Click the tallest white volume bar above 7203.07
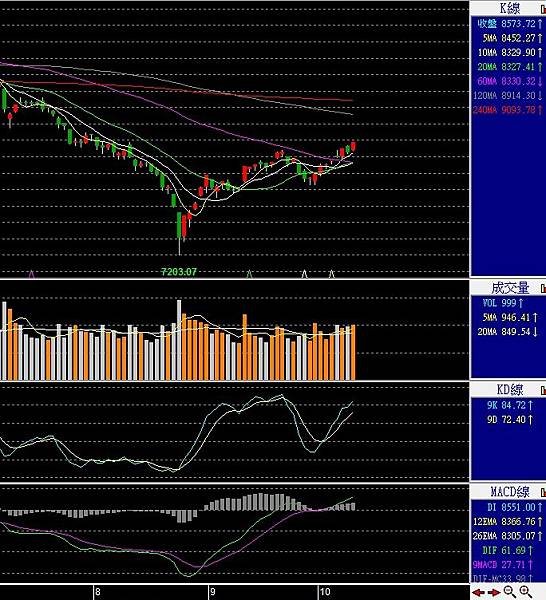This screenshot has width=546, height=600. click(x=179, y=340)
